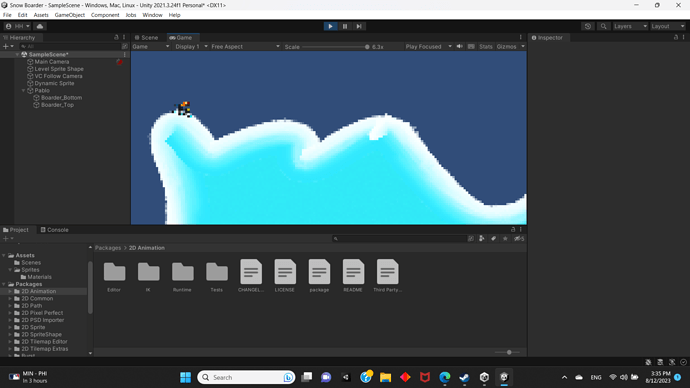The height and width of the screenshot is (388, 690).
Task: Open the Undo History icon
Action: click(x=588, y=26)
